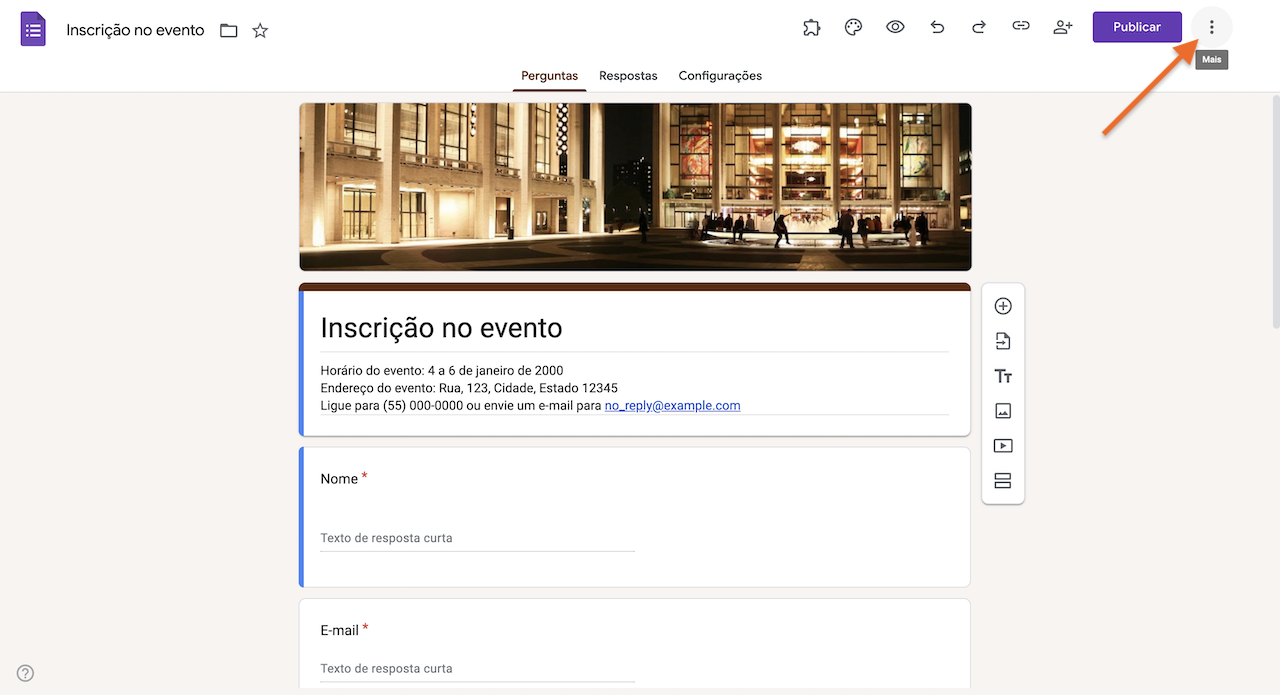Redo the last change

point(978,27)
